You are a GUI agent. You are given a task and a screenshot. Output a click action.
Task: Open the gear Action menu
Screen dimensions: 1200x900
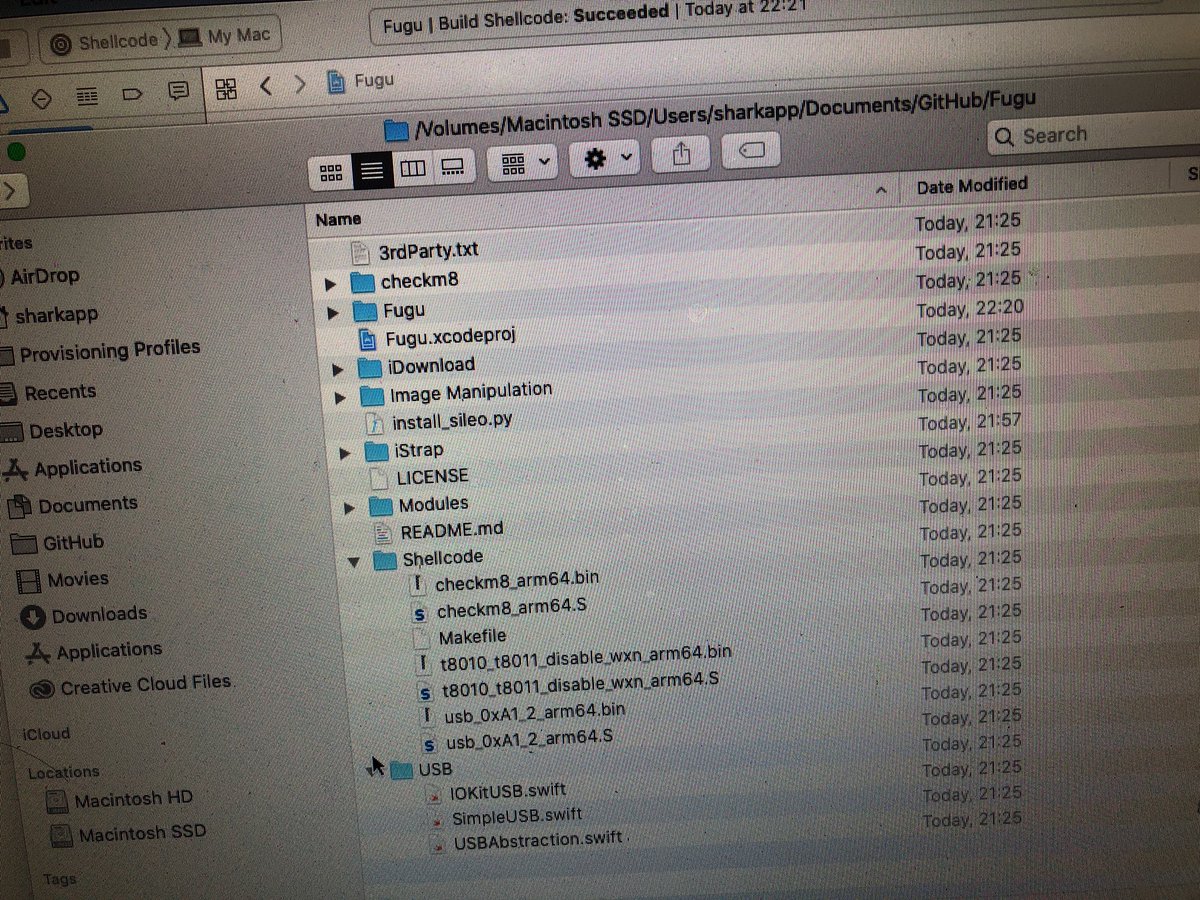[x=604, y=158]
